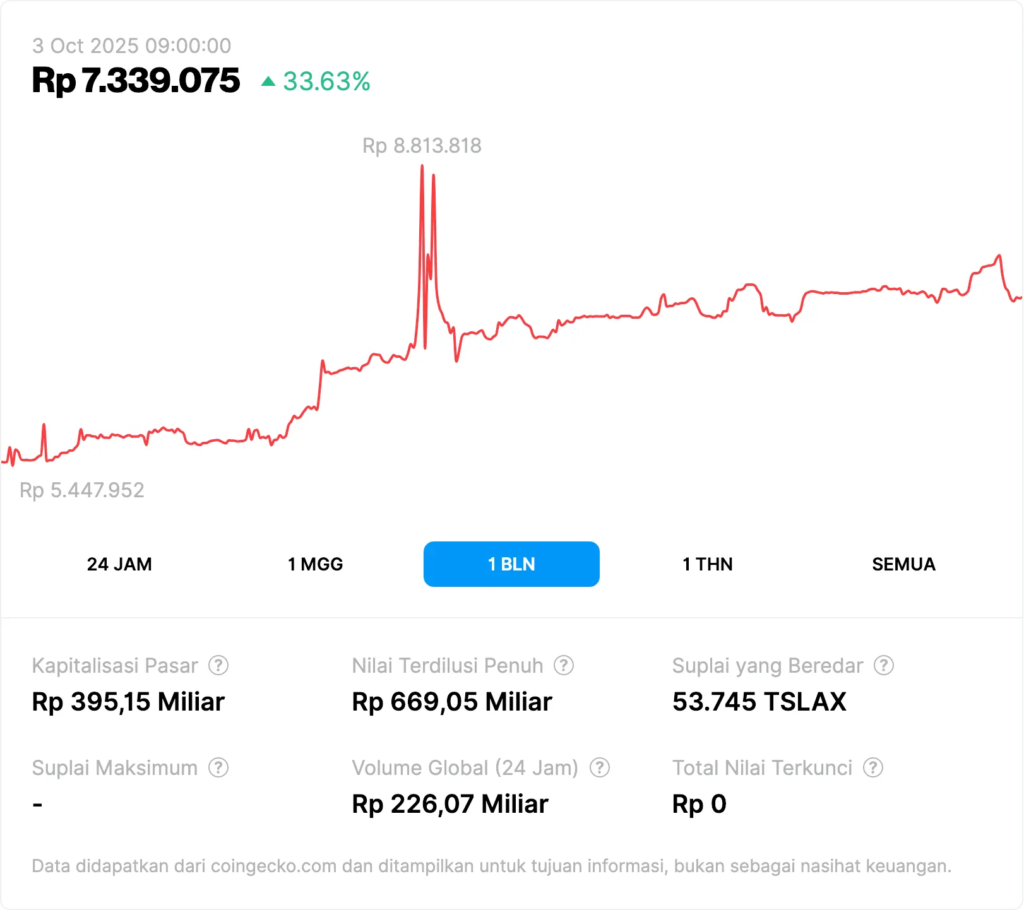Click the green up-triangle price change icon
This screenshot has height=910, width=1024.
pyautogui.click(x=268, y=81)
